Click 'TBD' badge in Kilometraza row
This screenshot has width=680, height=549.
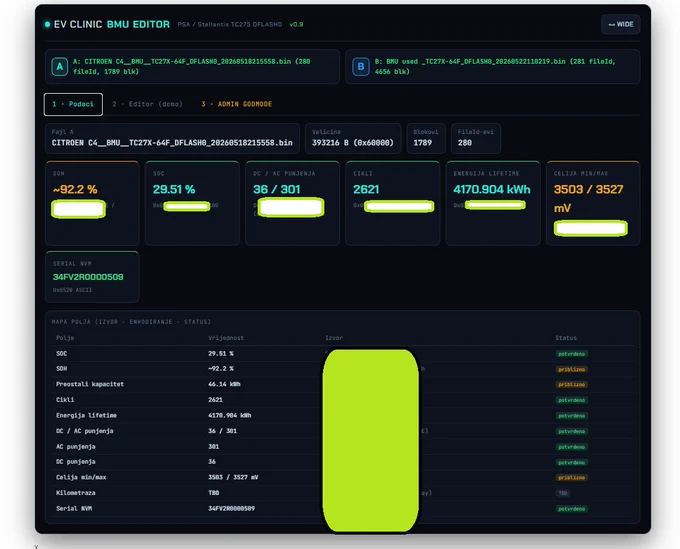pyautogui.click(x=562, y=493)
